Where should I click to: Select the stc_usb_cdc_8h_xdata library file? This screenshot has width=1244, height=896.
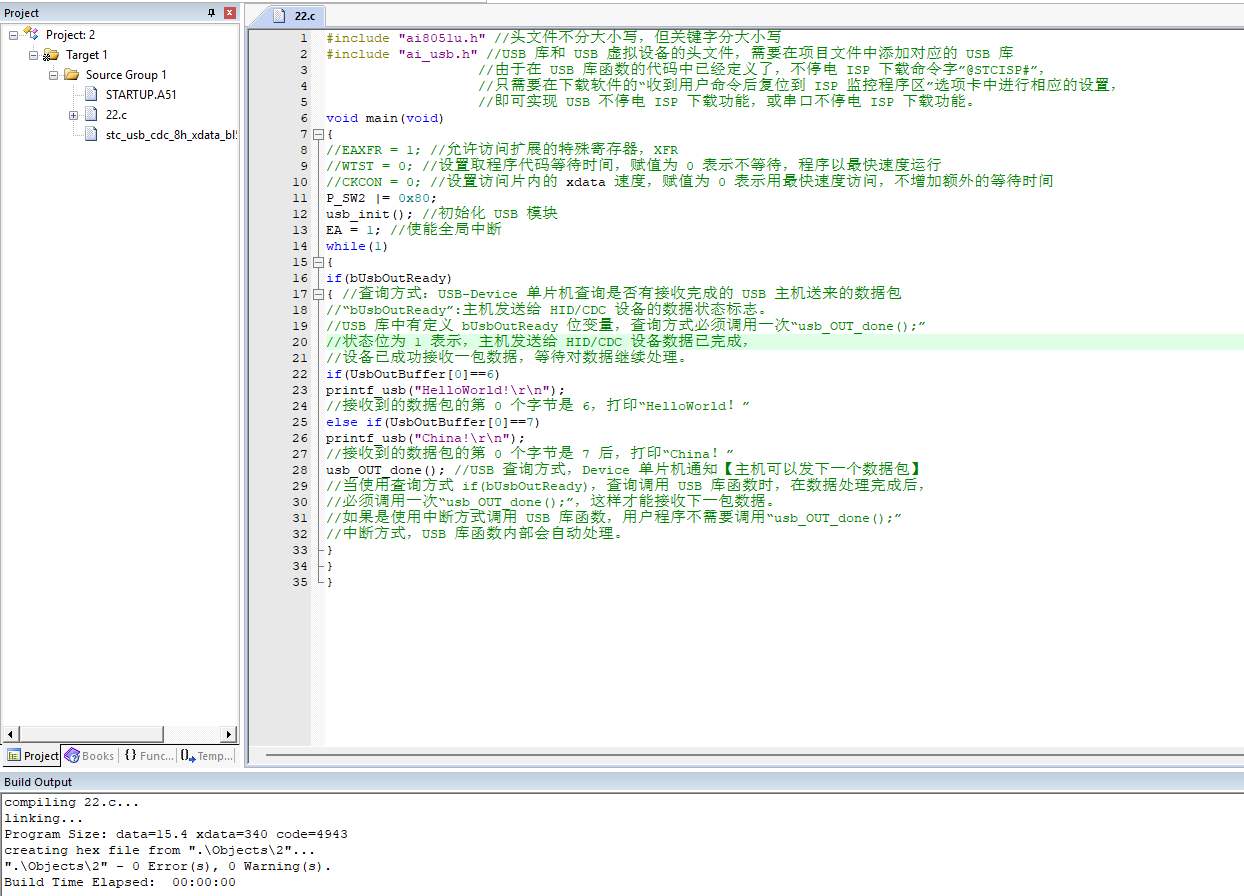pyautogui.click(x=170, y=135)
